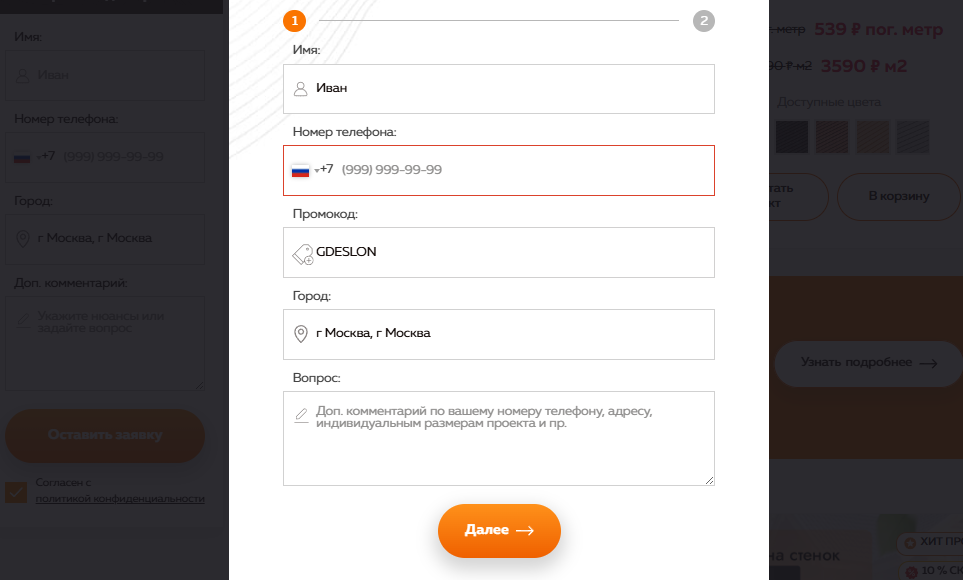Viewport: 963px width, 580px height.
Task: Select the rightmost gray striped color swatch
Action: pos(912,137)
